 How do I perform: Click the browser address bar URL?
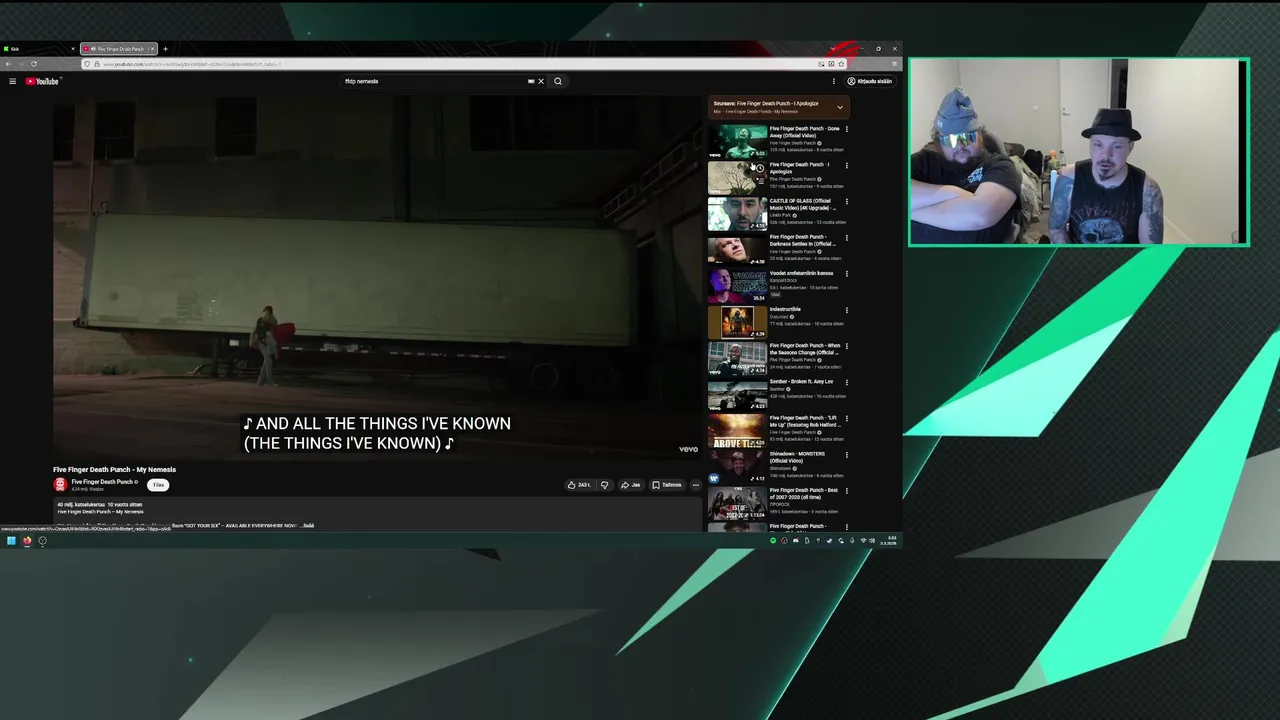coord(450,64)
